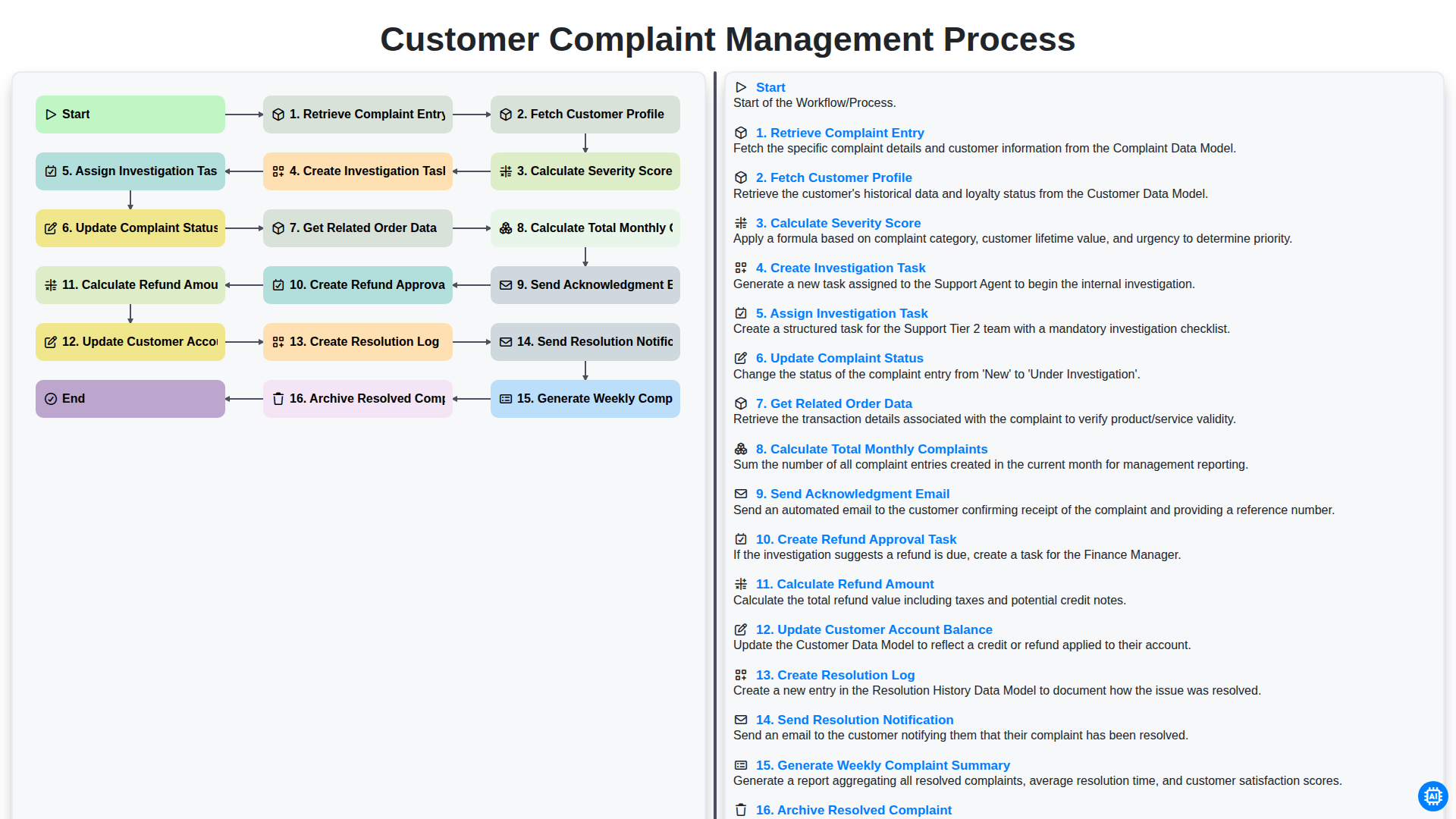The width and height of the screenshot is (1456, 819).
Task: Click the grid icon in Create Investigation Task node
Action: (x=278, y=171)
